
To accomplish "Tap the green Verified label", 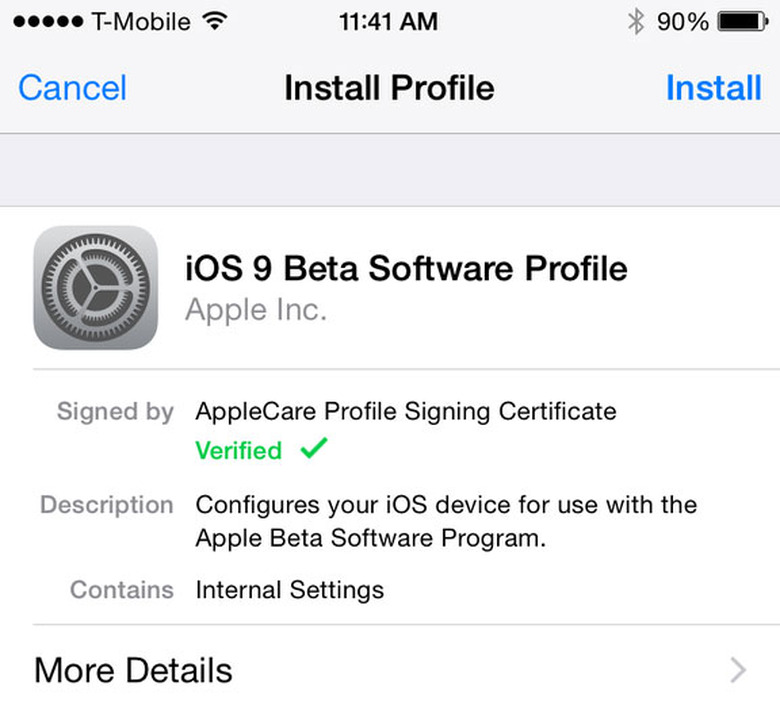I will coord(239,451).
